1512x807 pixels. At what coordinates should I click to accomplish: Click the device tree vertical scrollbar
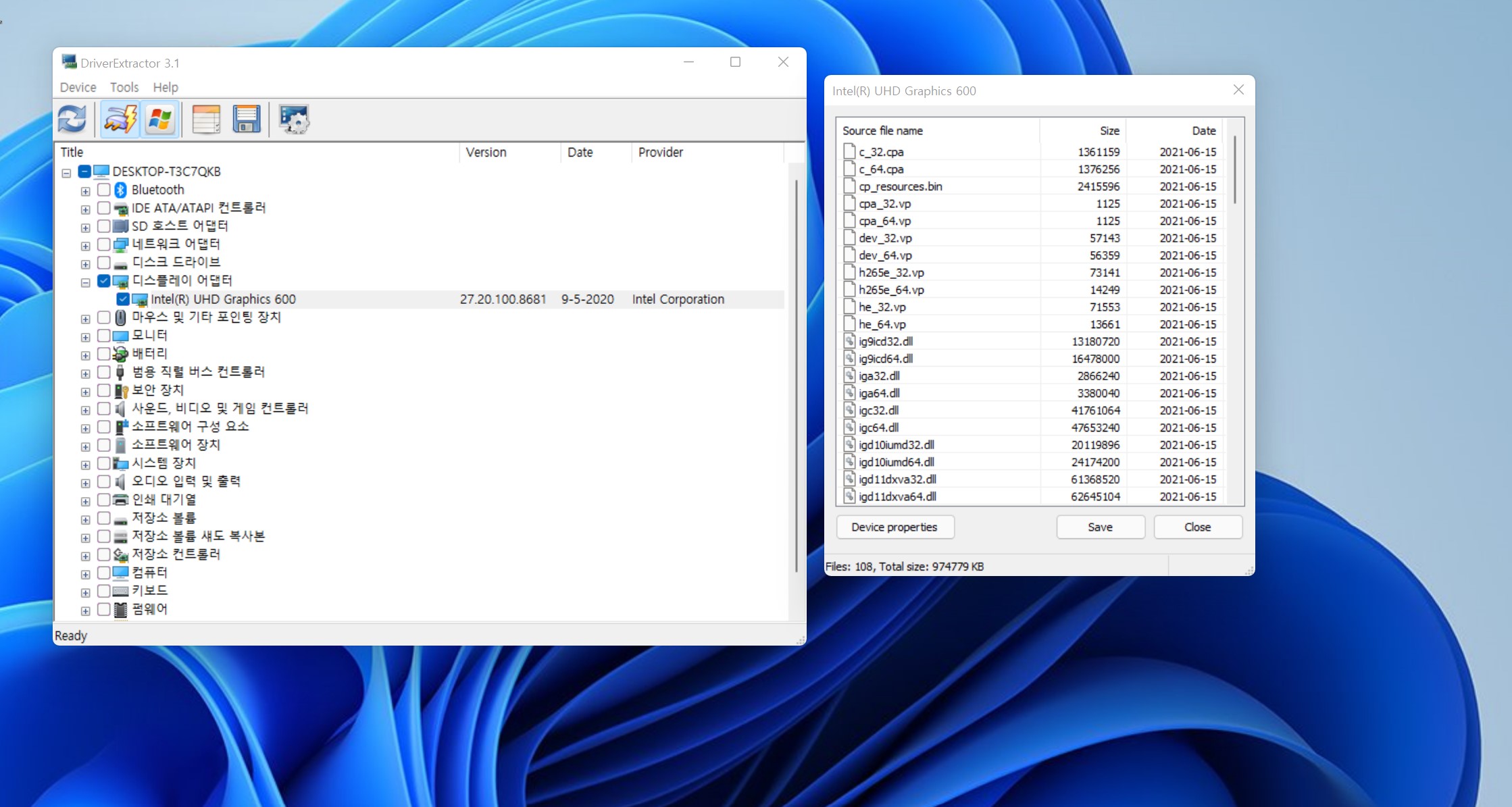797,375
